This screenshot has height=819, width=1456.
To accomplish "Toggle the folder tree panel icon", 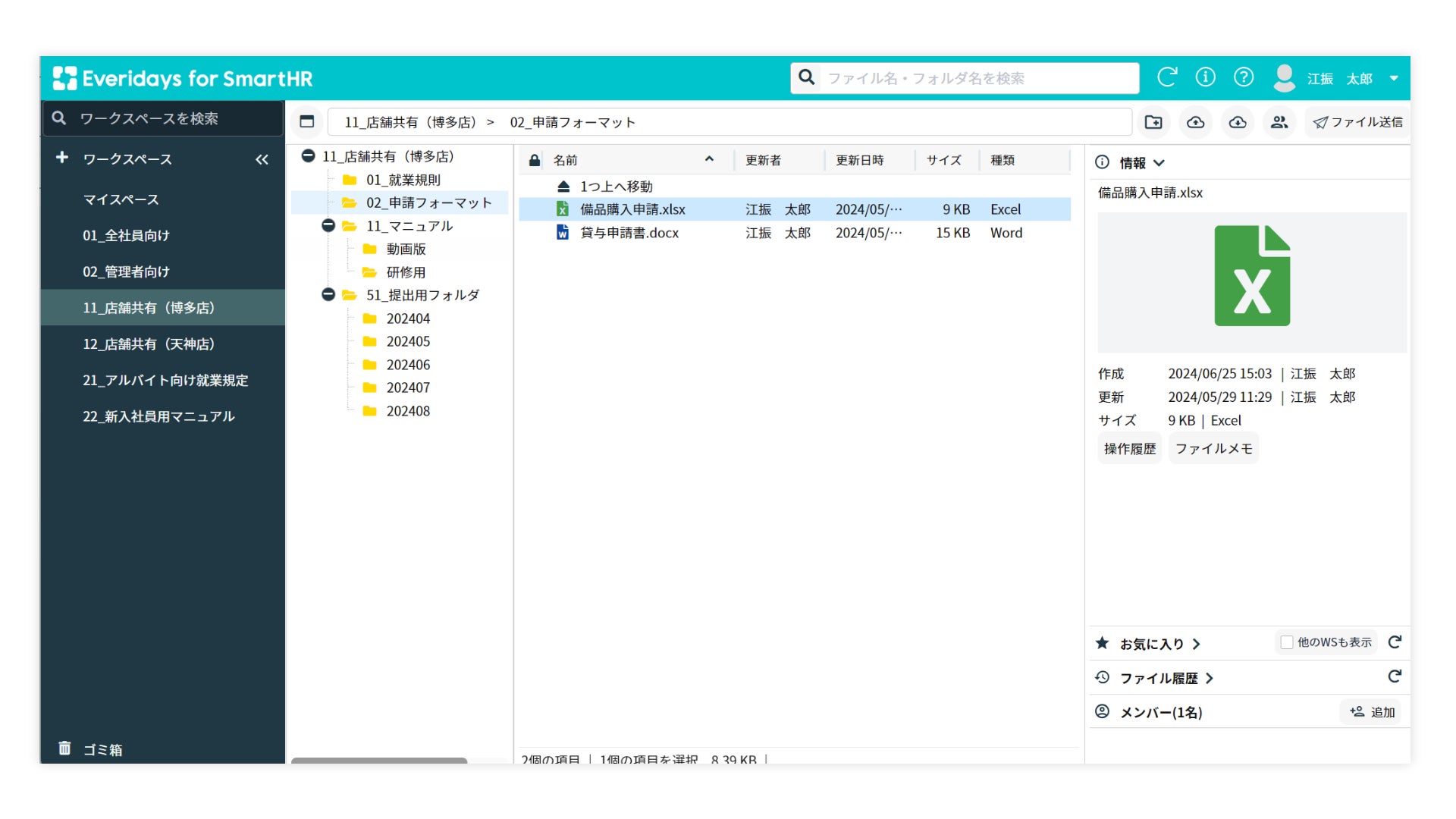I will [307, 122].
